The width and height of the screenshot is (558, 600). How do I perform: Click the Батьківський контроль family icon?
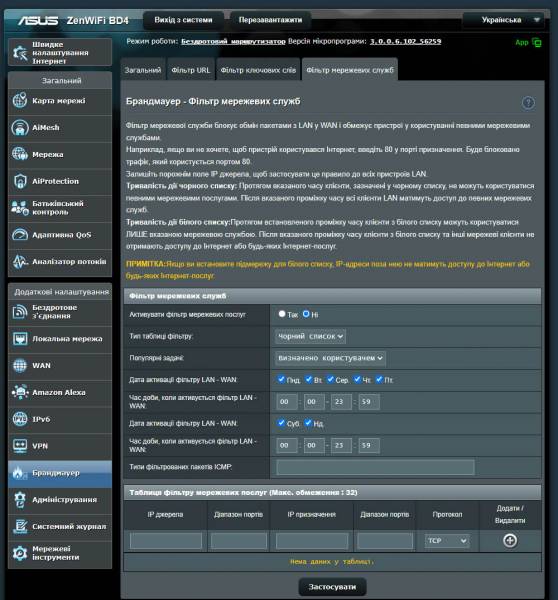[20, 208]
